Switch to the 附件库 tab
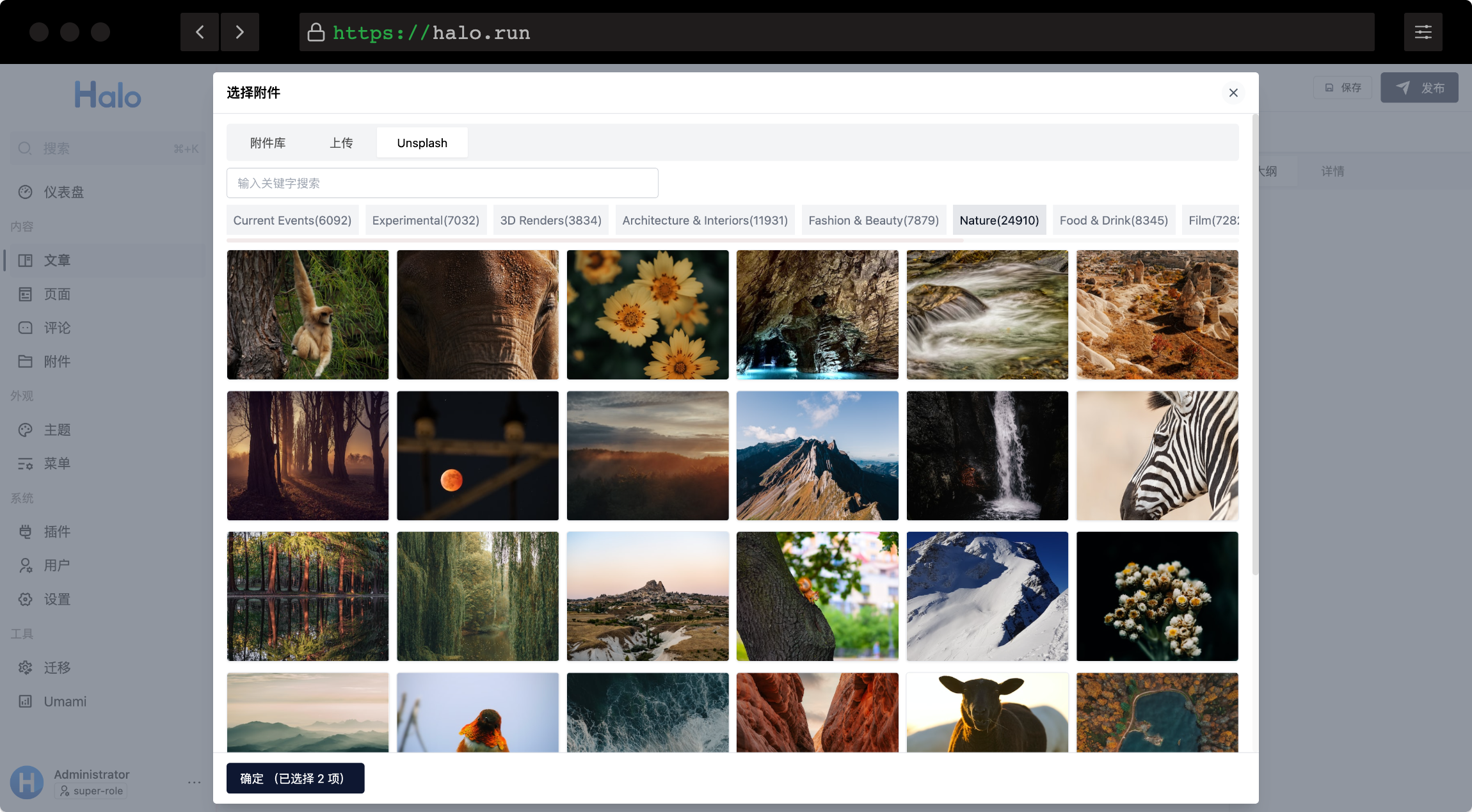Image resolution: width=1472 pixels, height=812 pixels. (x=268, y=143)
